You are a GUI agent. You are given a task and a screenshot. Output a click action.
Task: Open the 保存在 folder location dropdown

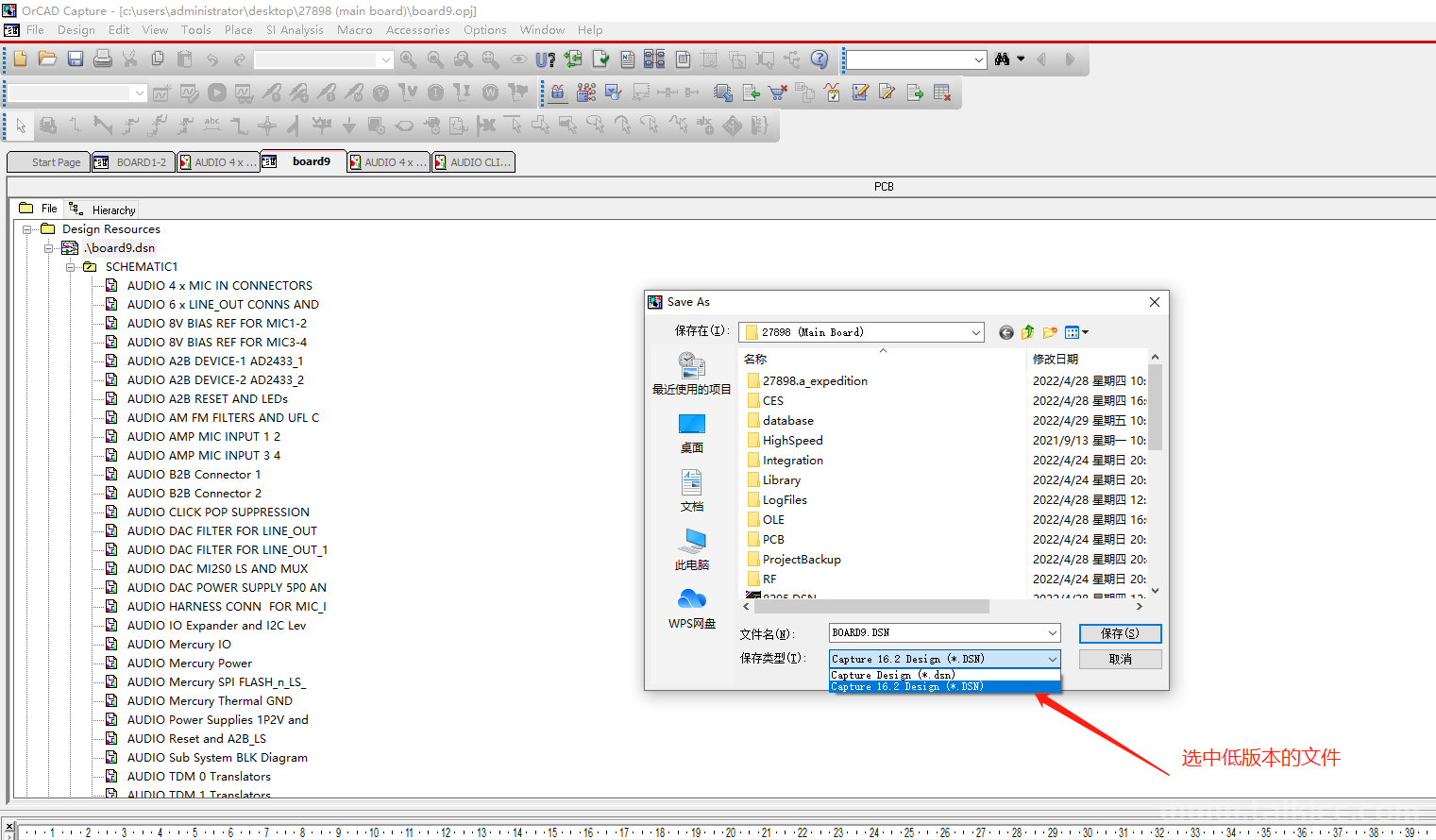click(976, 332)
